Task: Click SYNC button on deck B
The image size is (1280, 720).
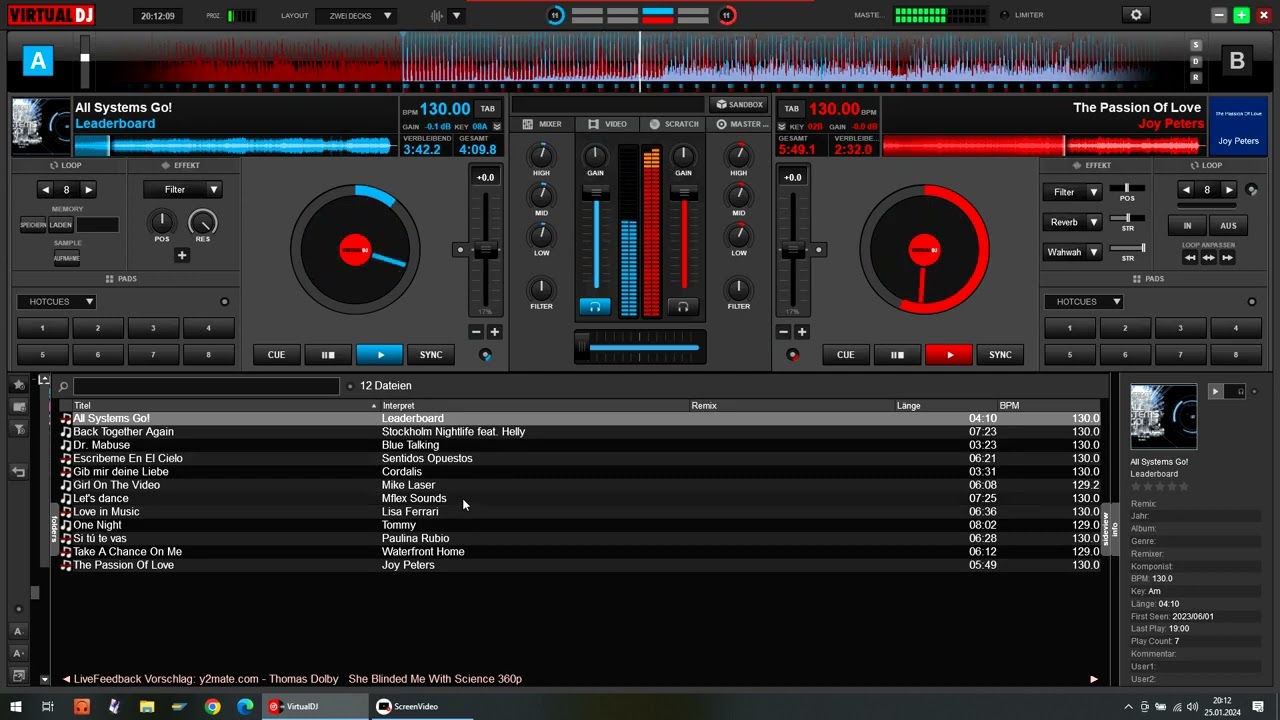Action: tap(1000, 355)
